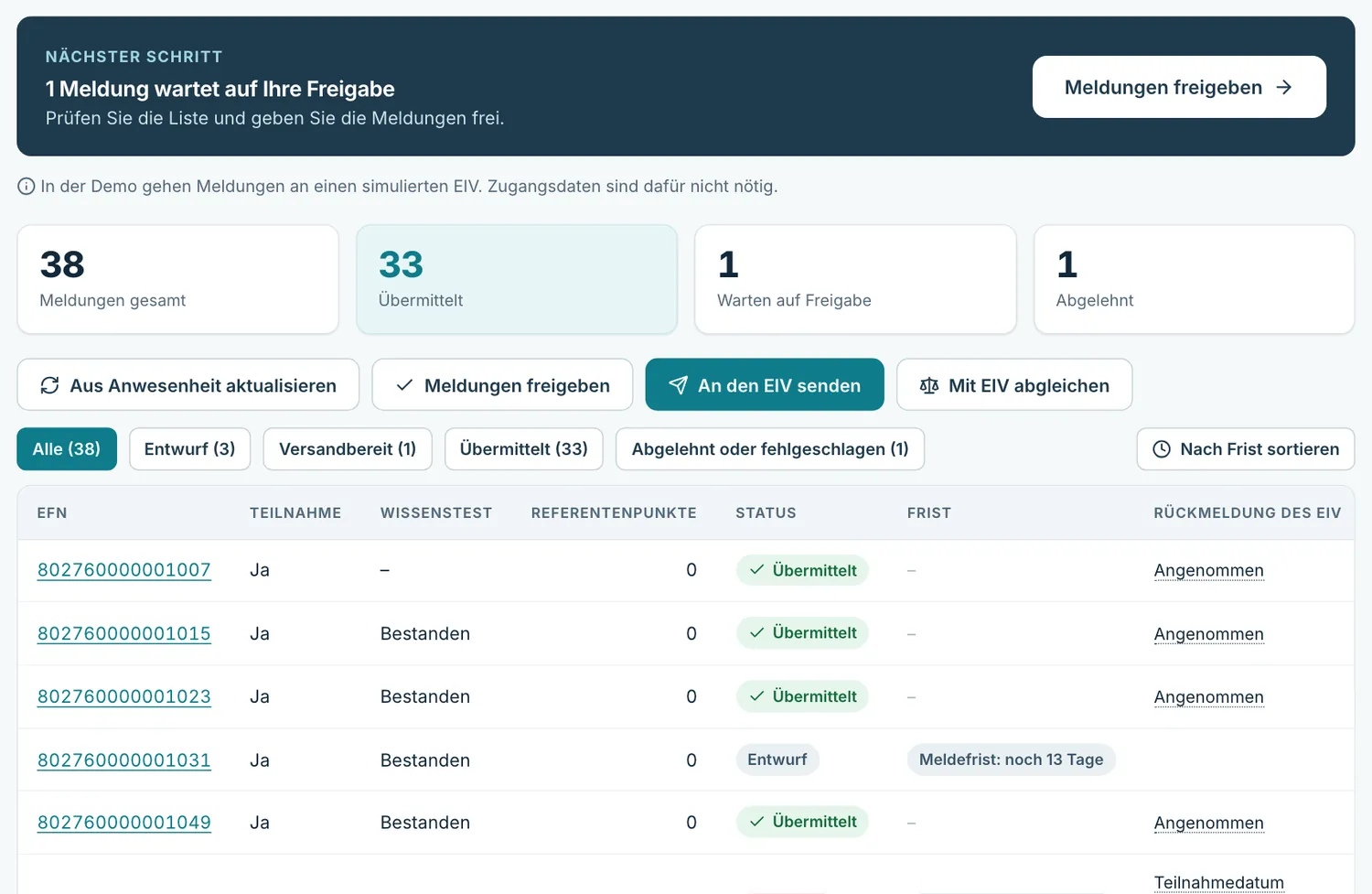Open Abgelehnt oder fehlgeschlagen (1) filter
The width and height of the screenshot is (1372, 894).
tap(770, 449)
